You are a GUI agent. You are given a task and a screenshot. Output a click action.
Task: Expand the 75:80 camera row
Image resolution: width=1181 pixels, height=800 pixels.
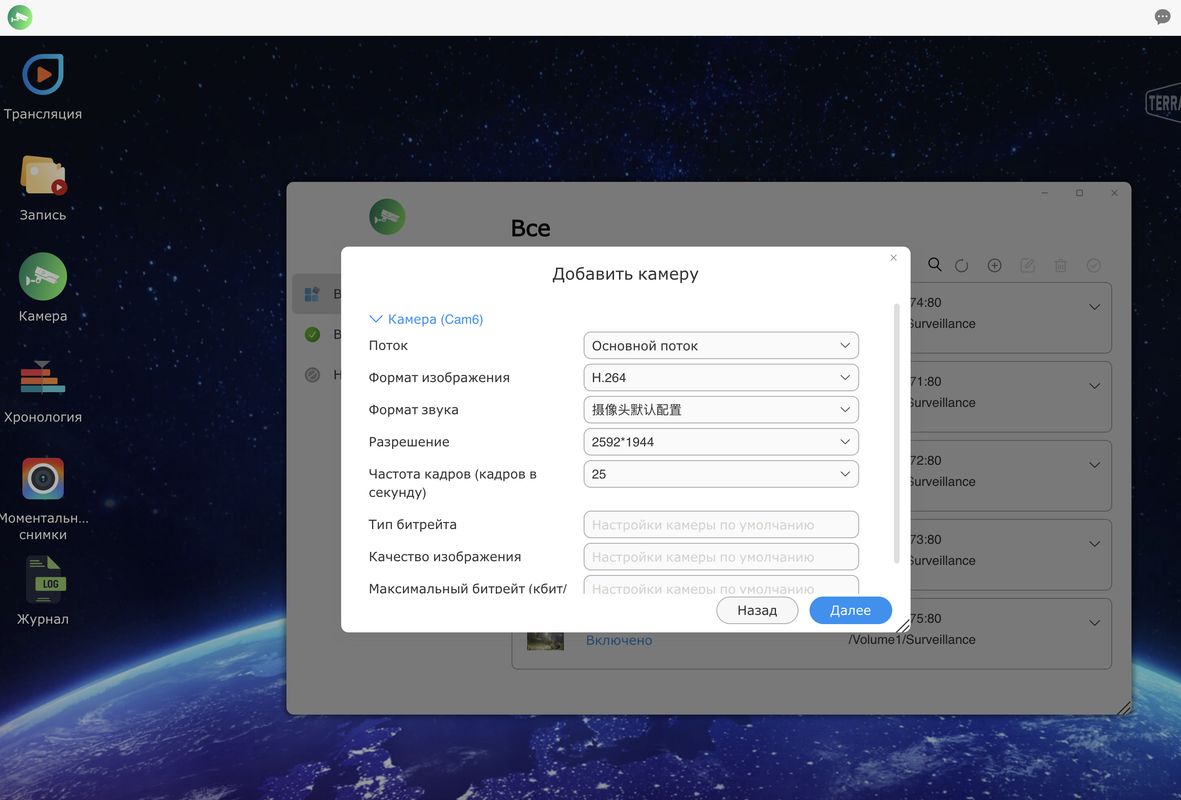point(1094,623)
